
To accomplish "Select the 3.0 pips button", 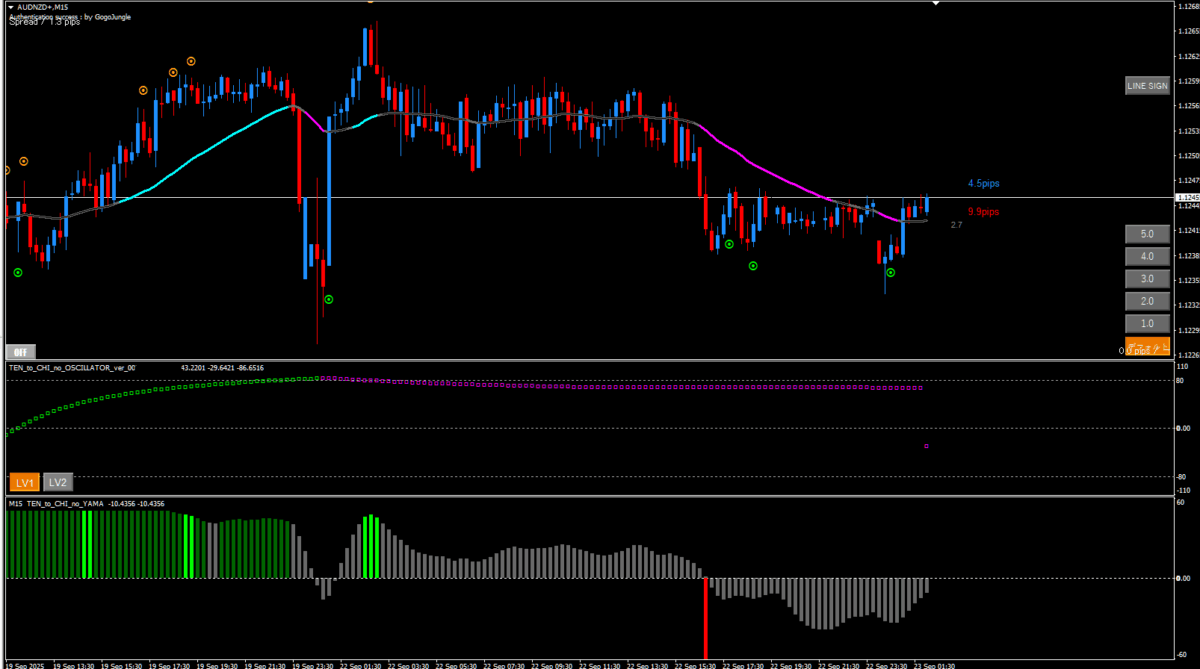I will (x=1146, y=279).
